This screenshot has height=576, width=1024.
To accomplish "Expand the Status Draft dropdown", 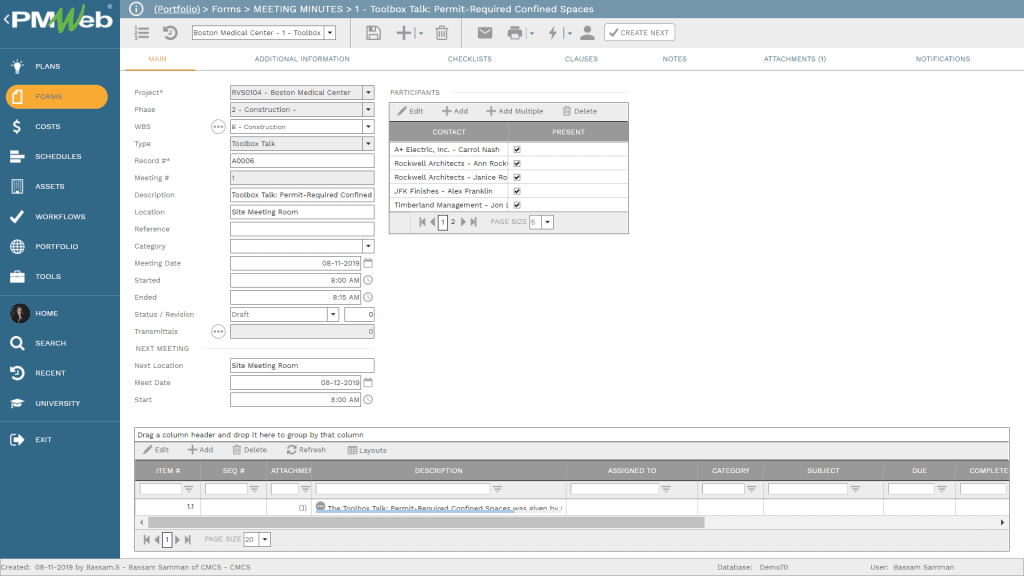I will [x=333, y=315].
